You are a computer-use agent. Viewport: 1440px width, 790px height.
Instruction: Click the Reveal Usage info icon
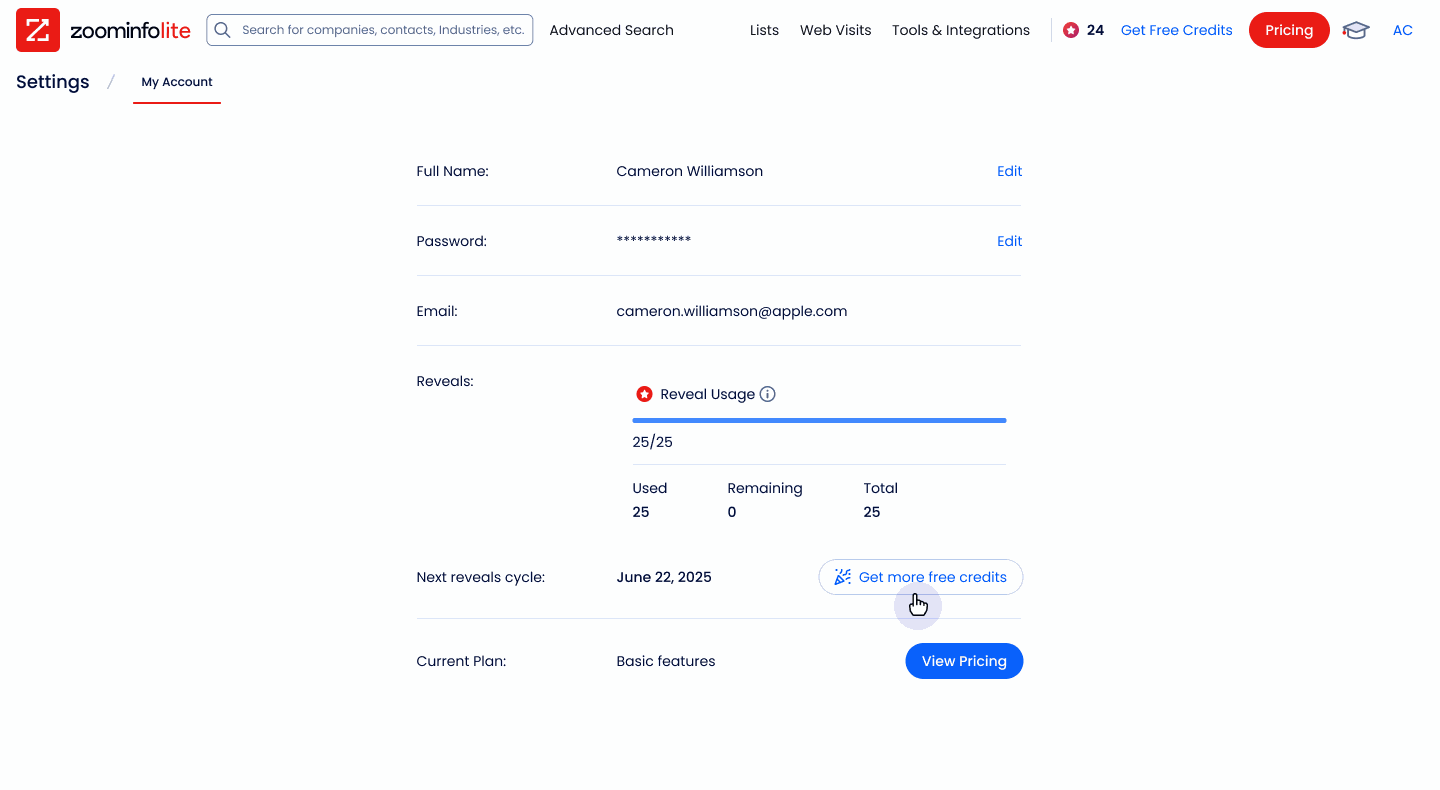768,394
